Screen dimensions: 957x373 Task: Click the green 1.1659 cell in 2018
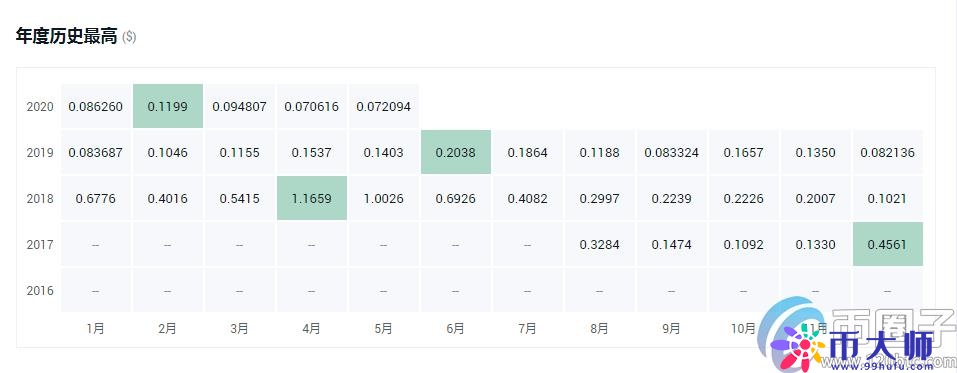311,198
